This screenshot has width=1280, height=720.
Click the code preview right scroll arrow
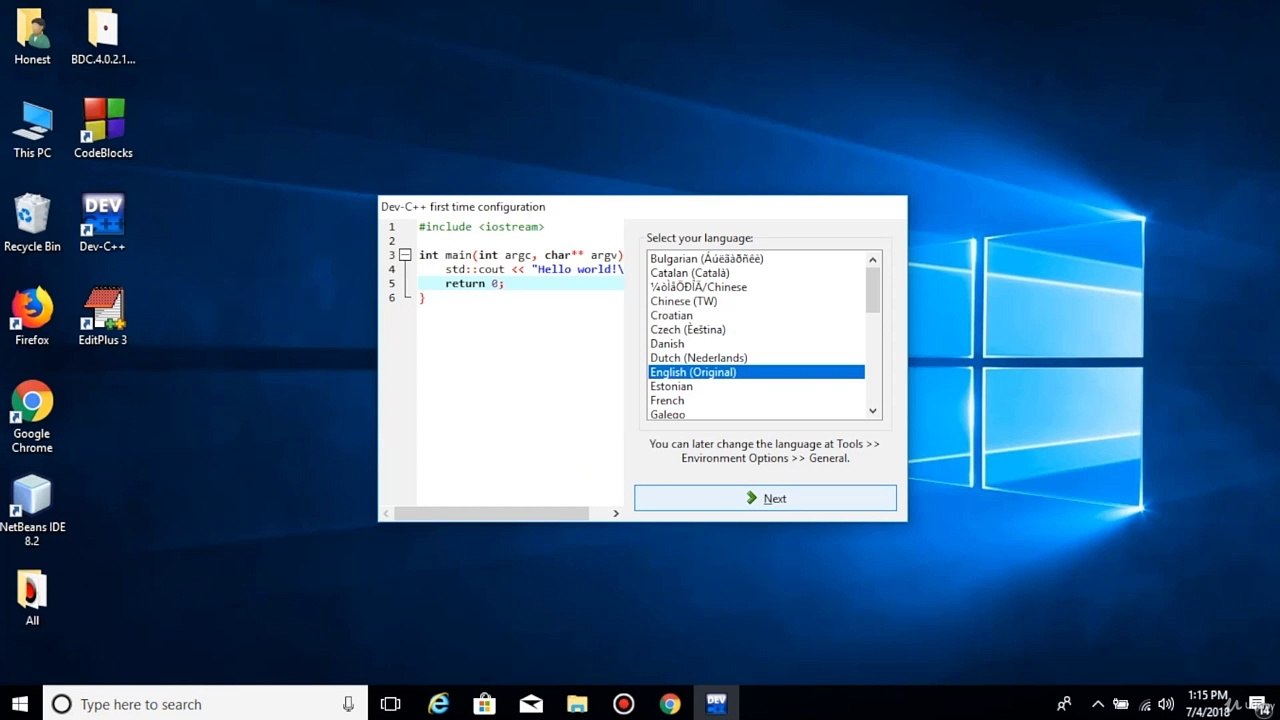coord(615,513)
